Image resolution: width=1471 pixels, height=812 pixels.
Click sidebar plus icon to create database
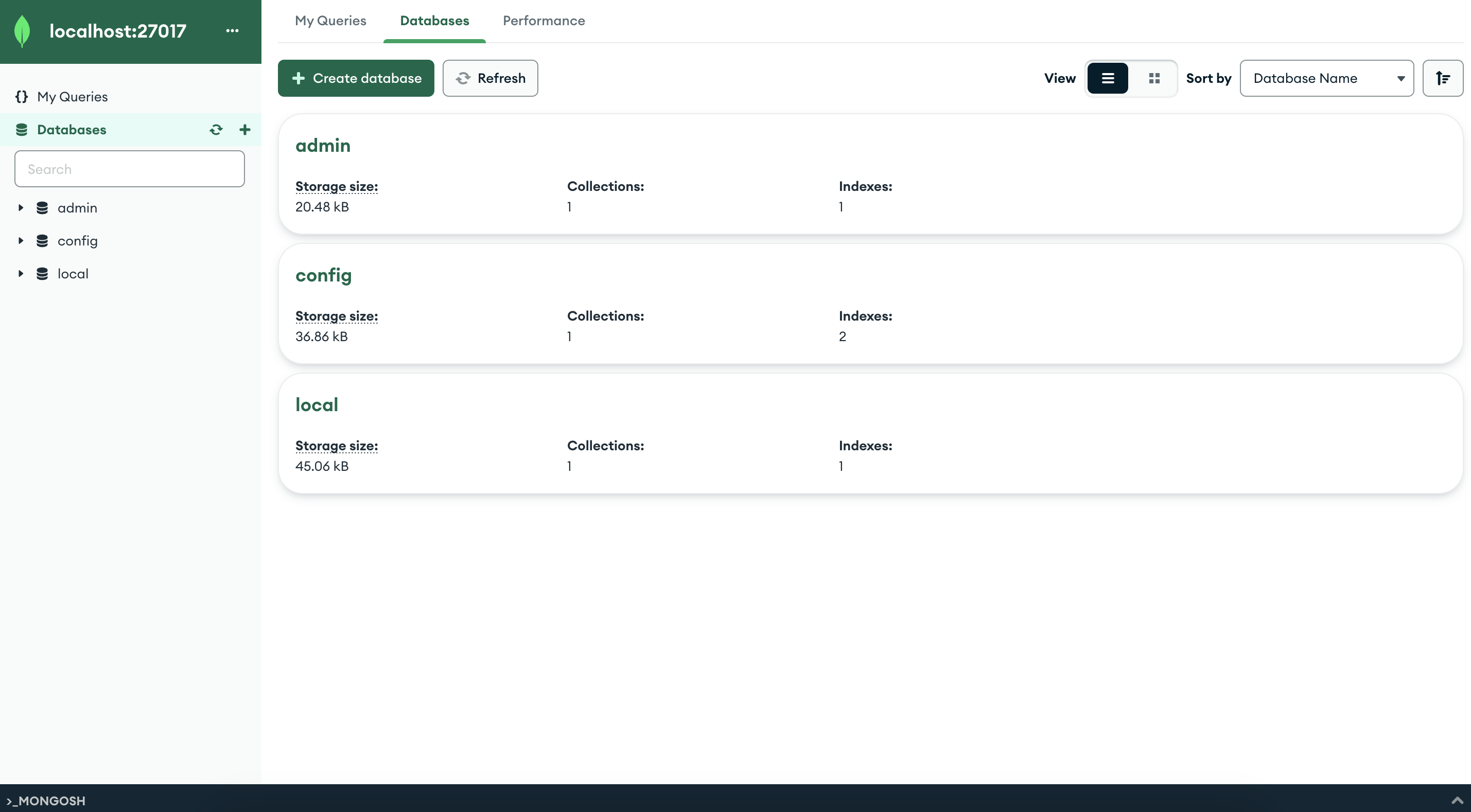click(245, 130)
